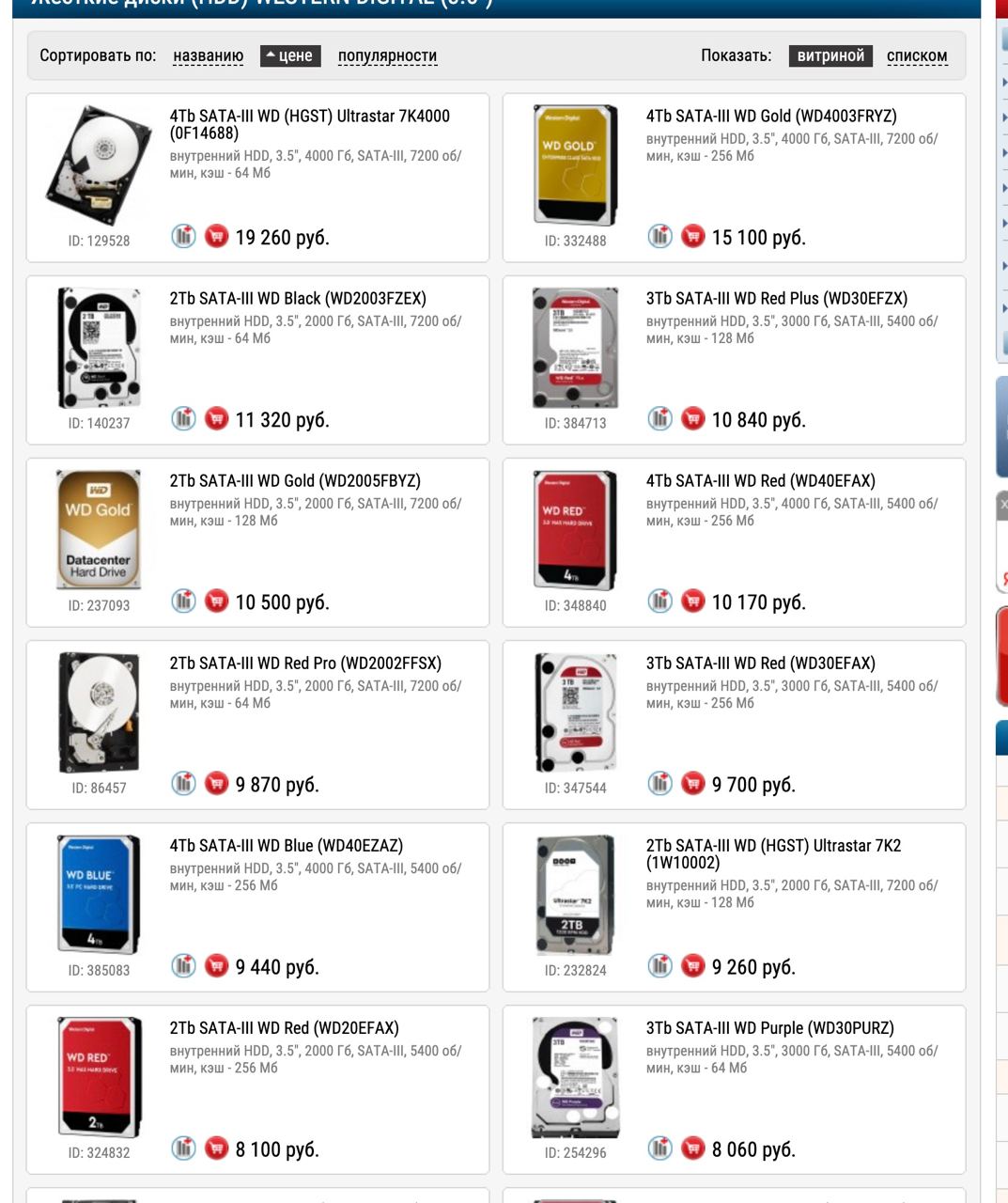Open 2Tb SATA-III WD Red (WD20EFAX) link
Viewport: 1008px width, 1203px height.
285,1027
